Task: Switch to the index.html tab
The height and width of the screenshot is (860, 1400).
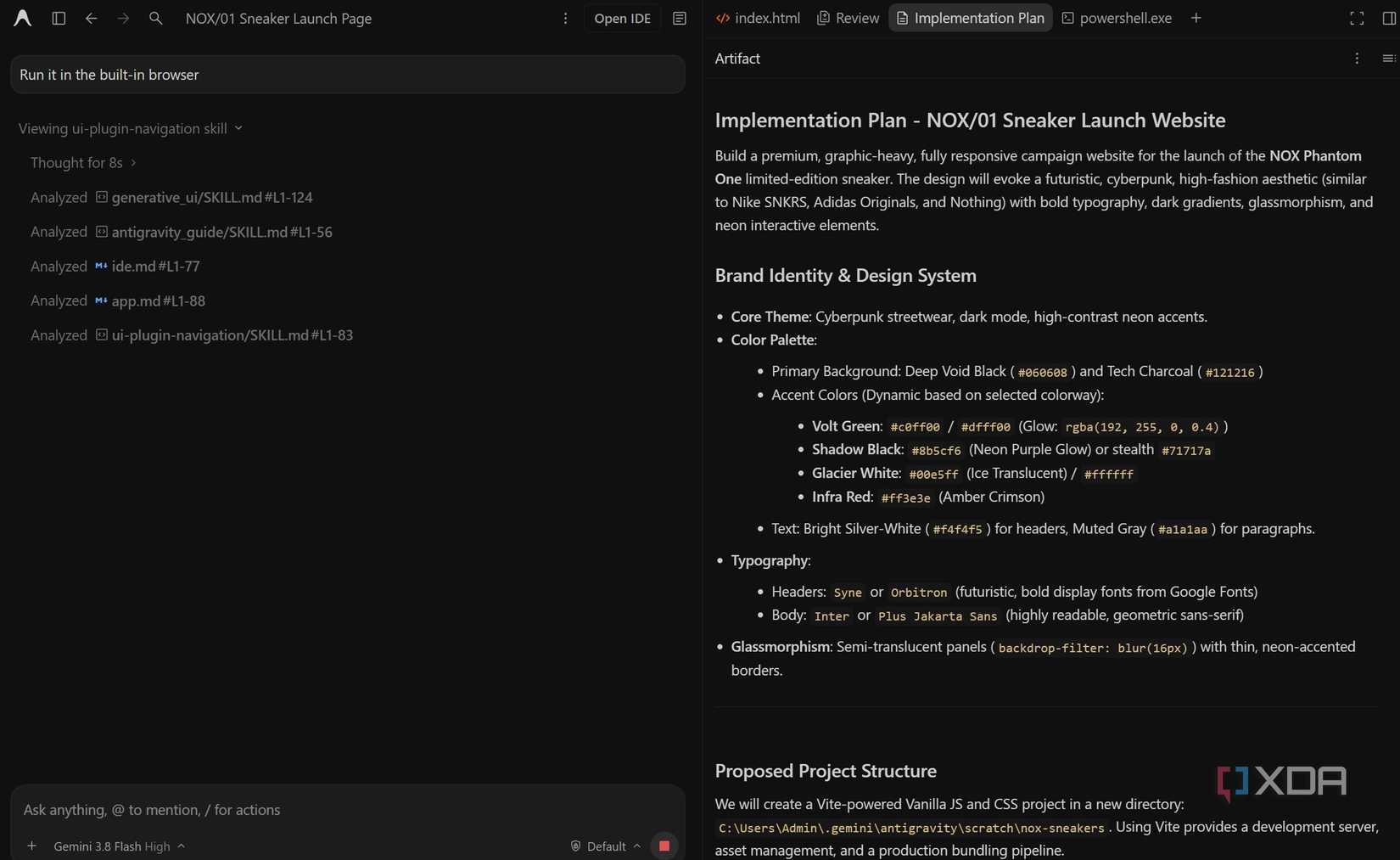Action: (758, 18)
